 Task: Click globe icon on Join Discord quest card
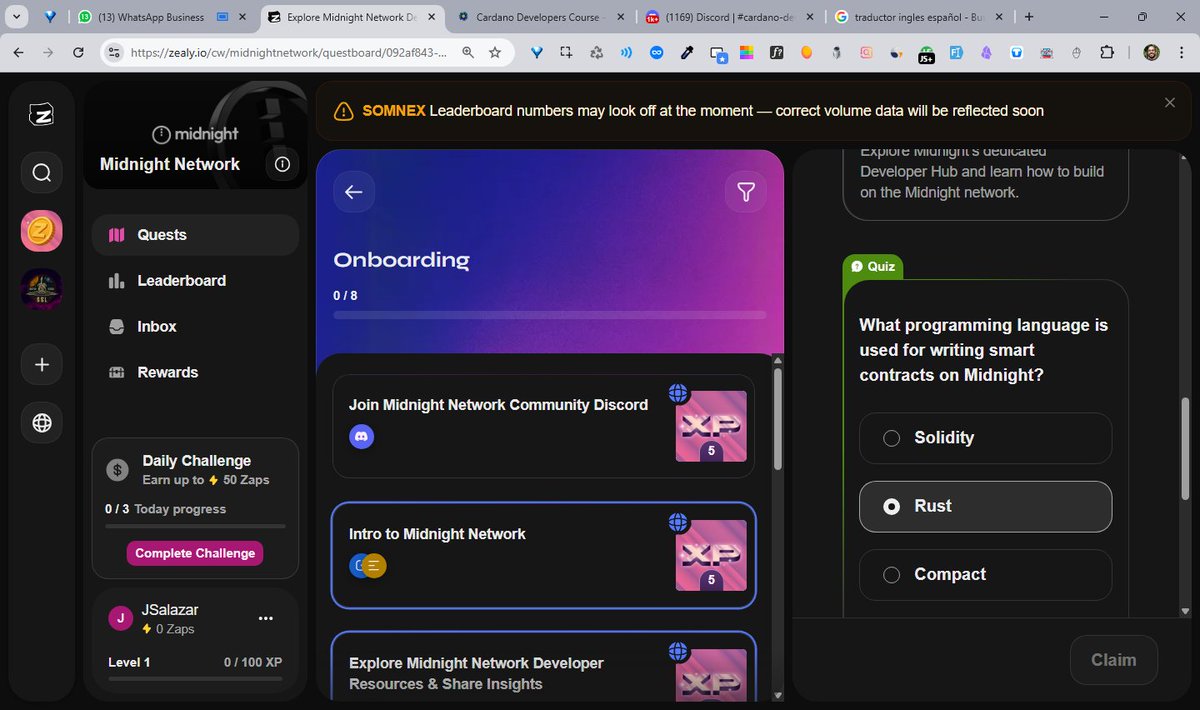pyautogui.click(x=678, y=393)
